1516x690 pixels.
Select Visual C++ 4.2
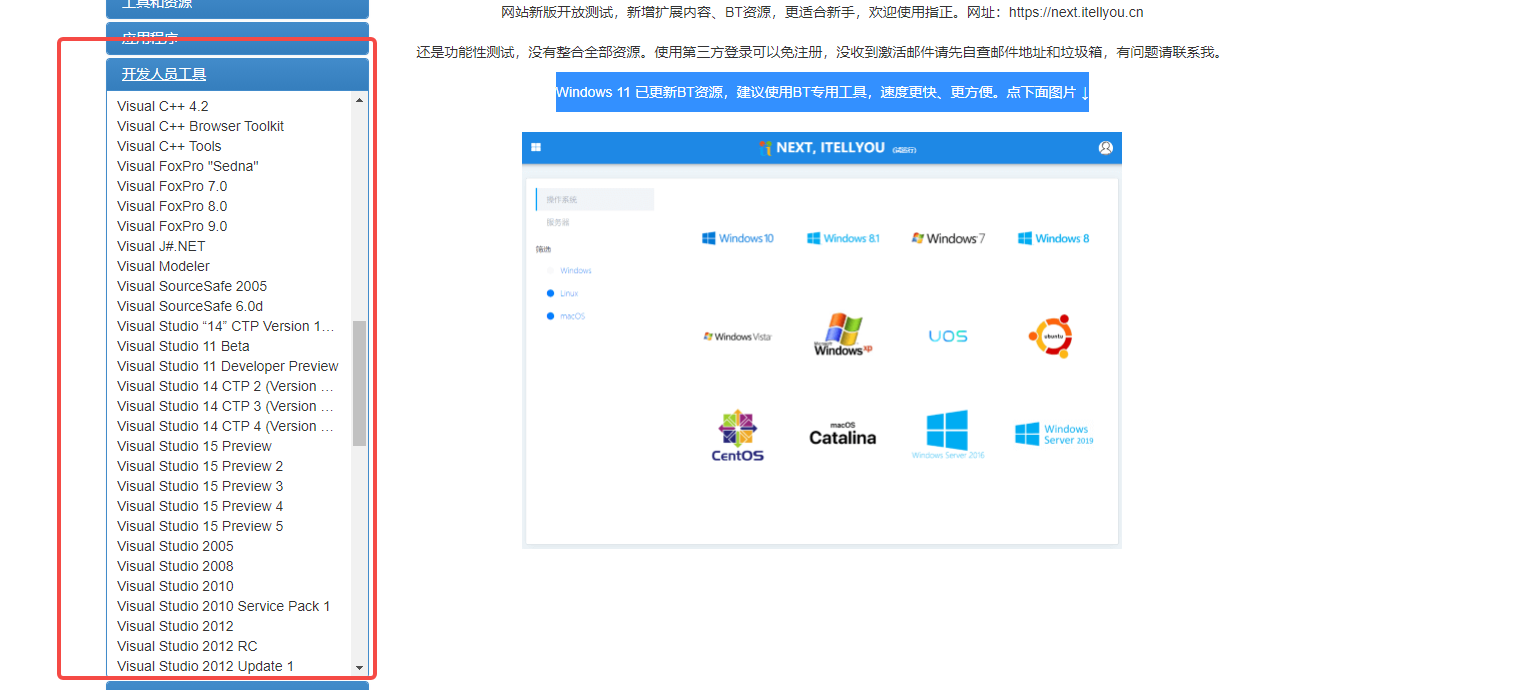tap(163, 106)
